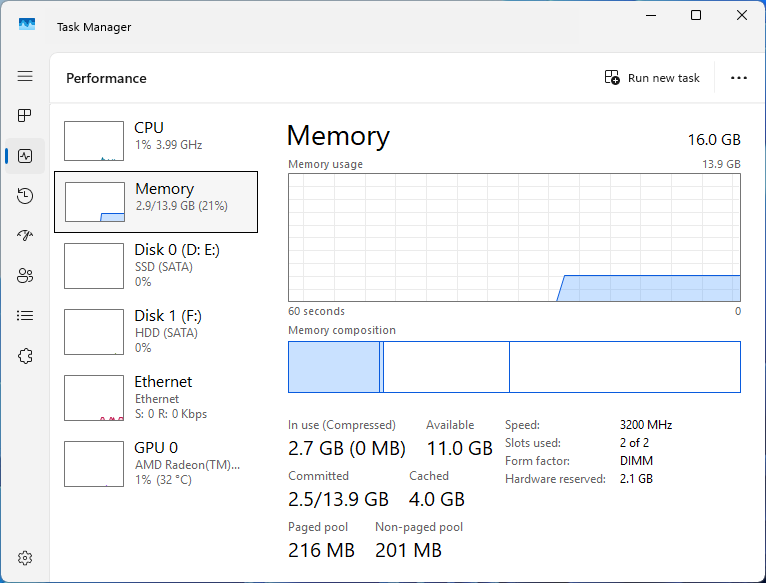Click the 3200 MHz speed value

coord(646,425)
